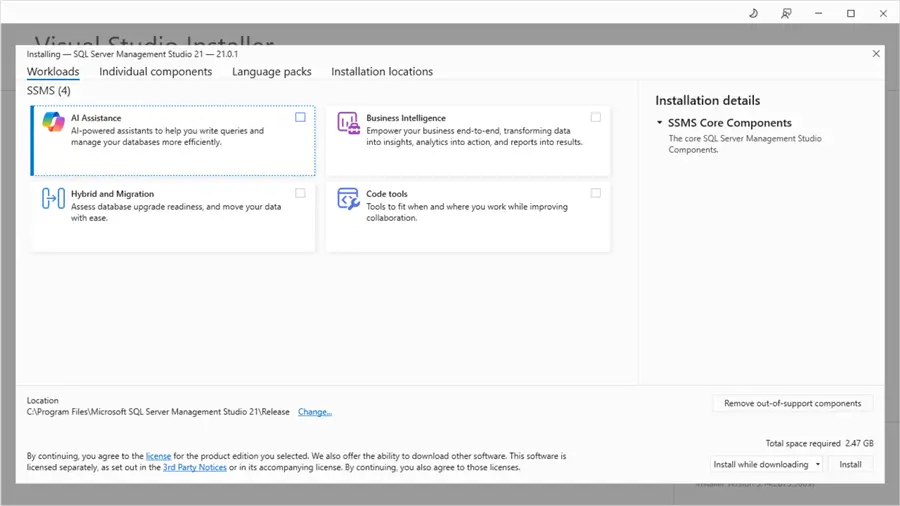This screenshot has height=506, width=900.
Task: Check the AI Assistance workload checkbox
Action: [300, 117]
